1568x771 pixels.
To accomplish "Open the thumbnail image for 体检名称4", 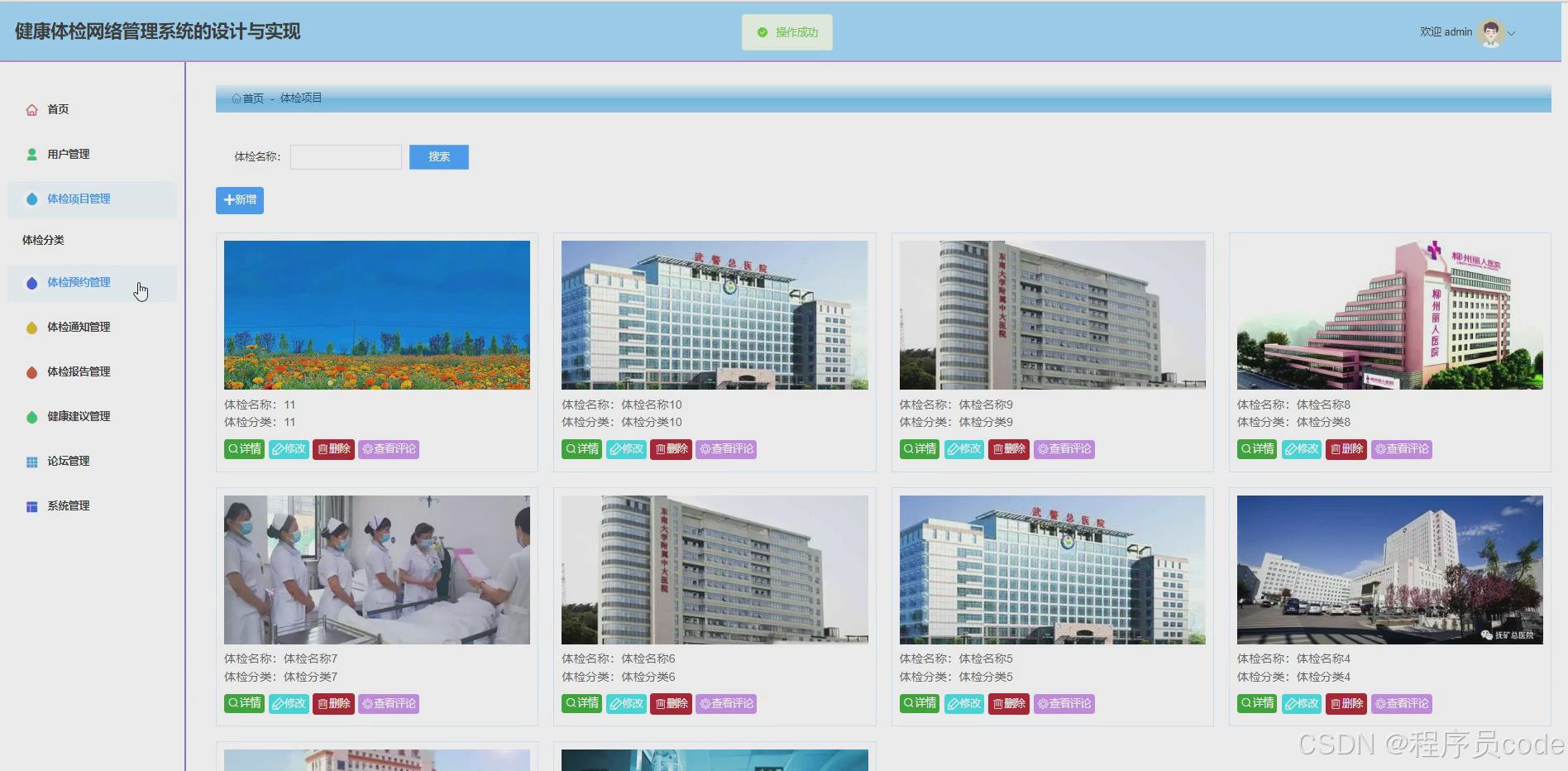I will click(1390, 570).
